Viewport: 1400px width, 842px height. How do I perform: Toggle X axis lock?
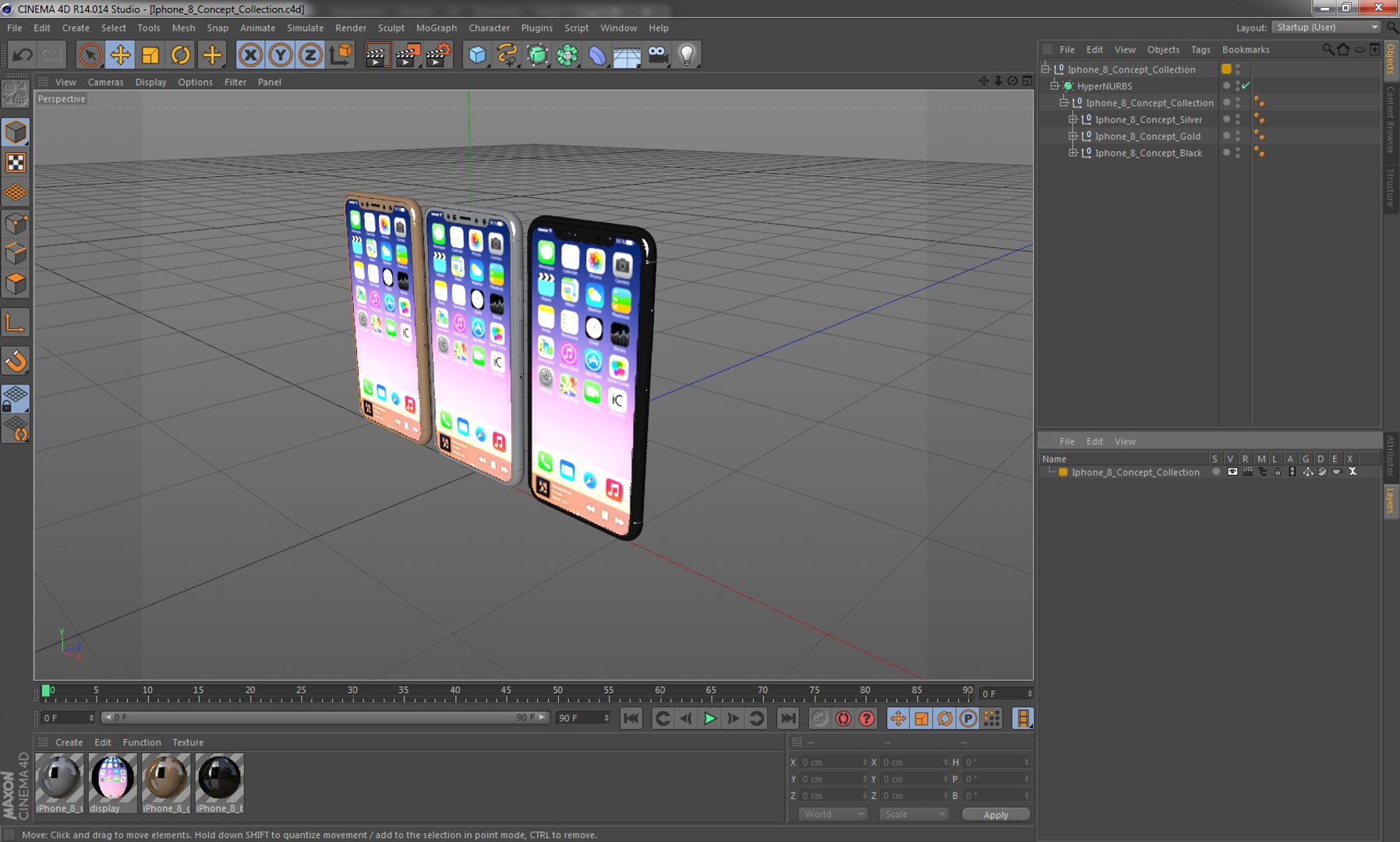point(250,55)
